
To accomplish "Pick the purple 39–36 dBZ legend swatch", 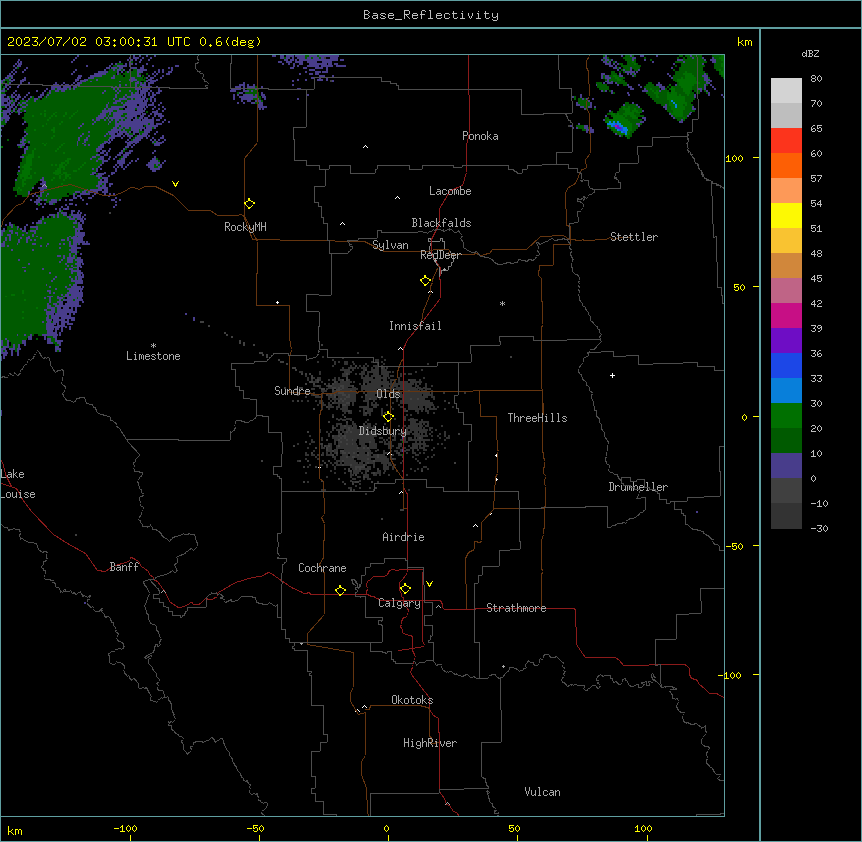I will (786, 340).
